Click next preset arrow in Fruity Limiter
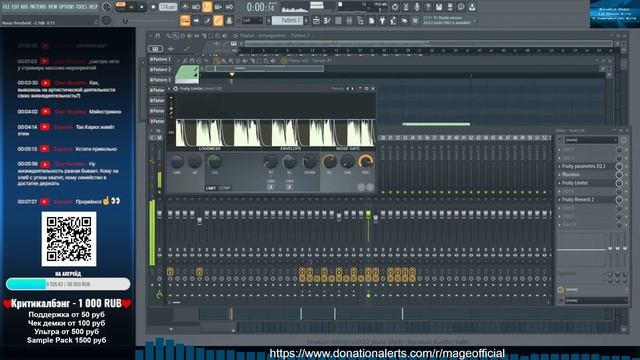The image size is (640, 360). [353, 89]
